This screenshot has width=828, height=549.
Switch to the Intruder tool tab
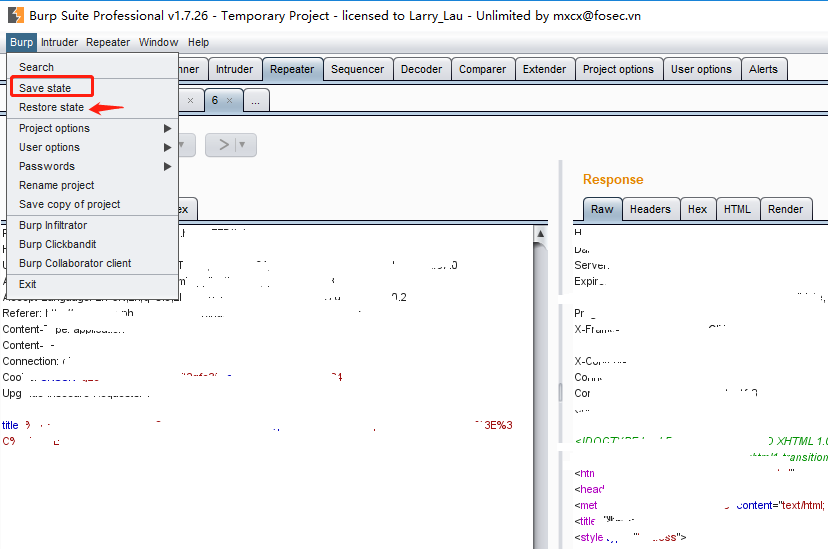(x=234, y=69)
